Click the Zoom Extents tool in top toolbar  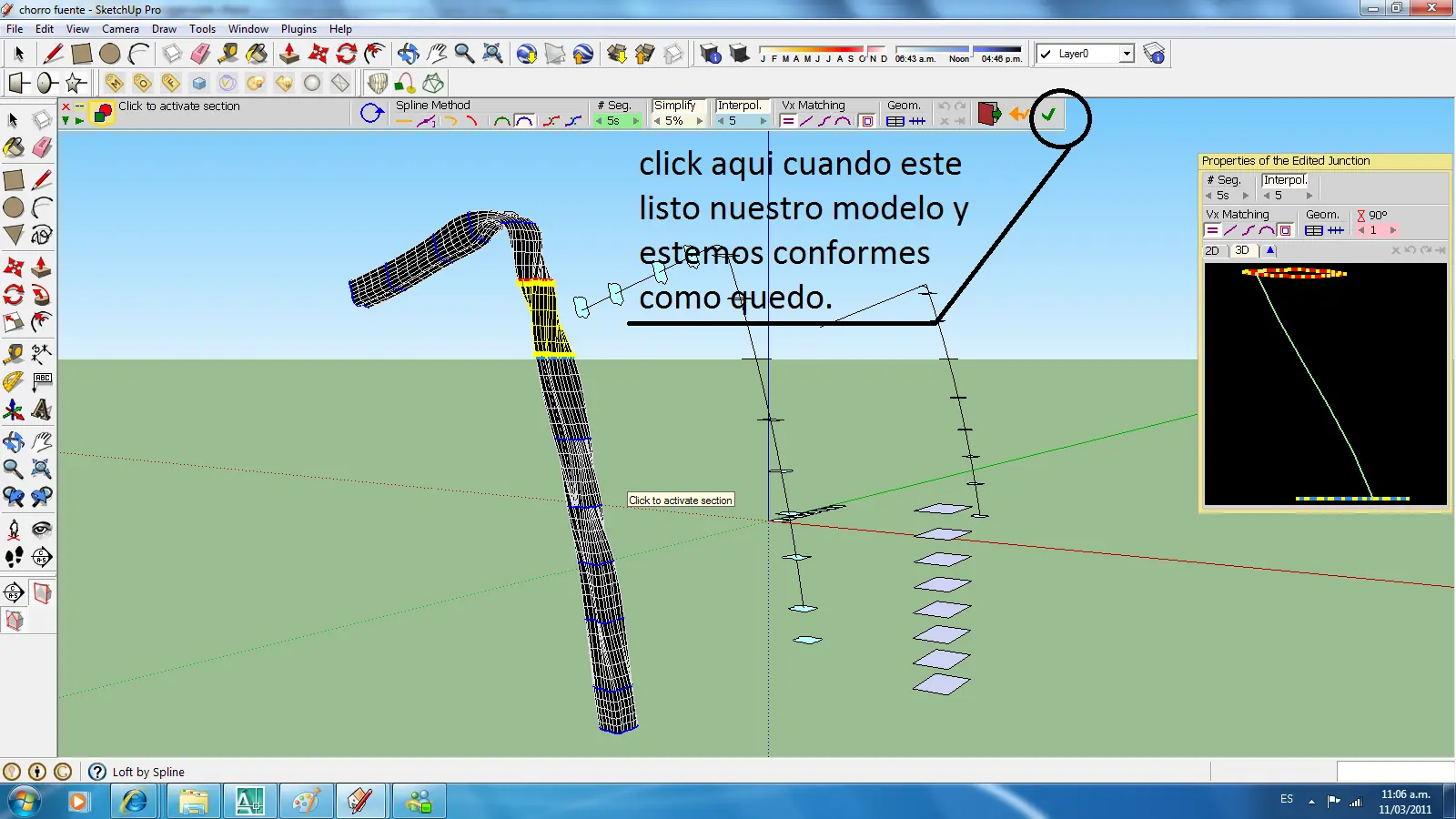[492, 54]
